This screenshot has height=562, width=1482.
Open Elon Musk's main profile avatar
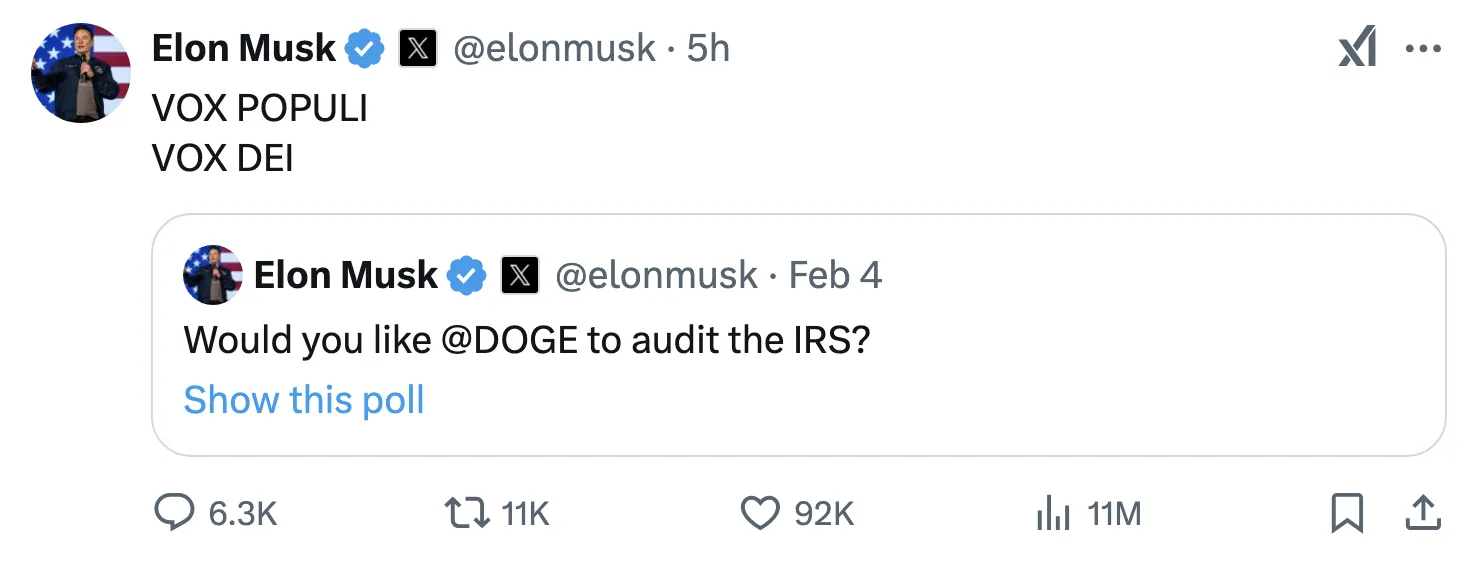[81, 73]
